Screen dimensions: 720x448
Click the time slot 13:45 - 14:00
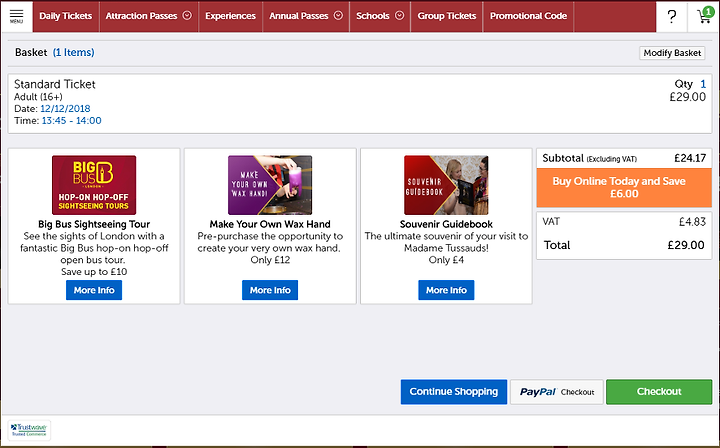(x=72, y=121)
